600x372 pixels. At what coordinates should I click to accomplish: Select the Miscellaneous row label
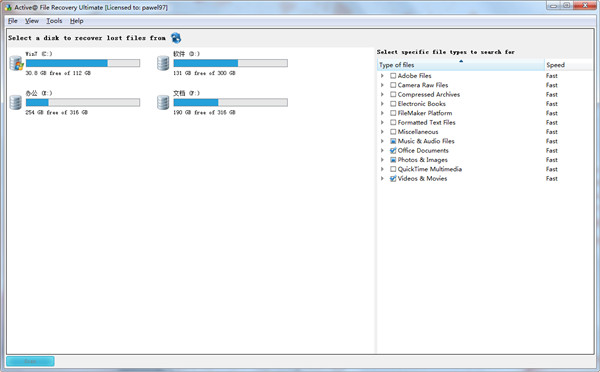pos(418,132)
